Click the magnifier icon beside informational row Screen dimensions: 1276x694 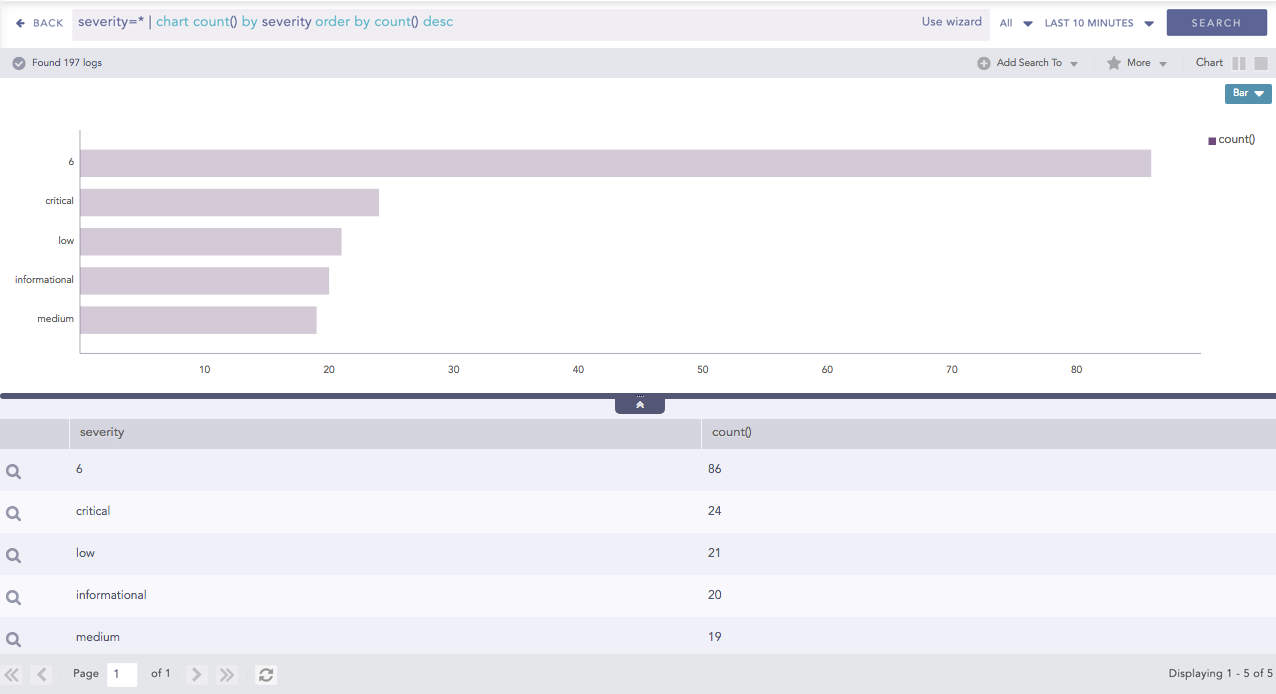14,597
